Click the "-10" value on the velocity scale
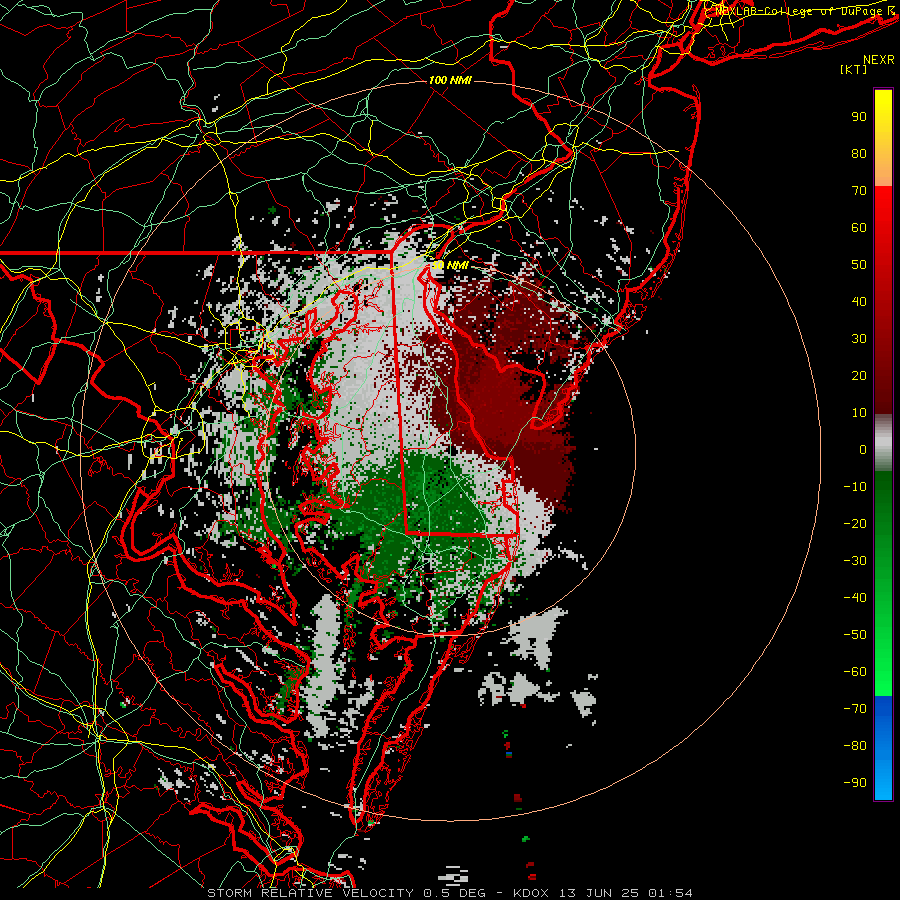Screen dimensions: 900x900 (x=855, y=487)
